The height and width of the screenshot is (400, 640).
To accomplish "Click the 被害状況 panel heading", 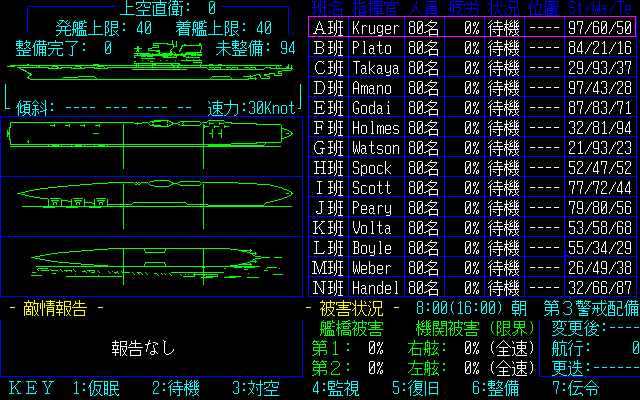I will 351,309.
